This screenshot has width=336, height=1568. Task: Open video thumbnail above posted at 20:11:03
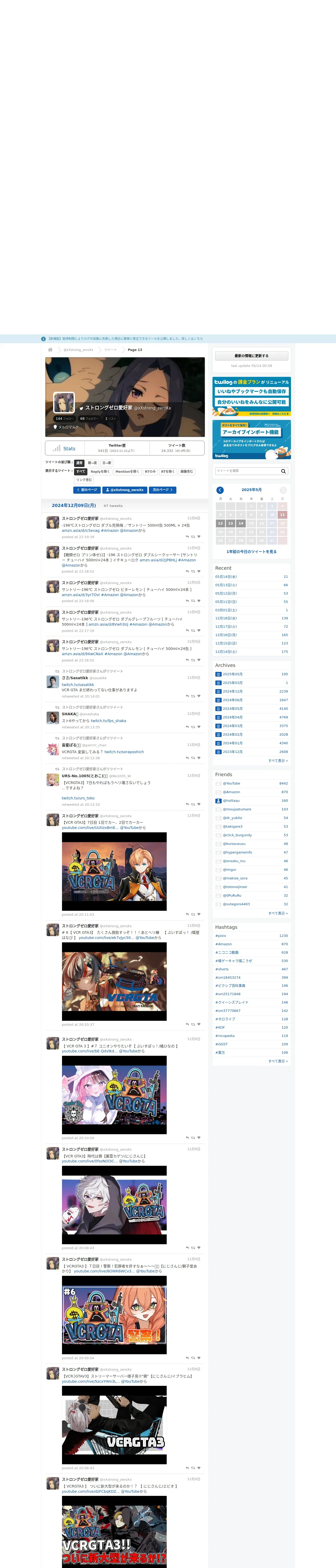pos(114,872)
